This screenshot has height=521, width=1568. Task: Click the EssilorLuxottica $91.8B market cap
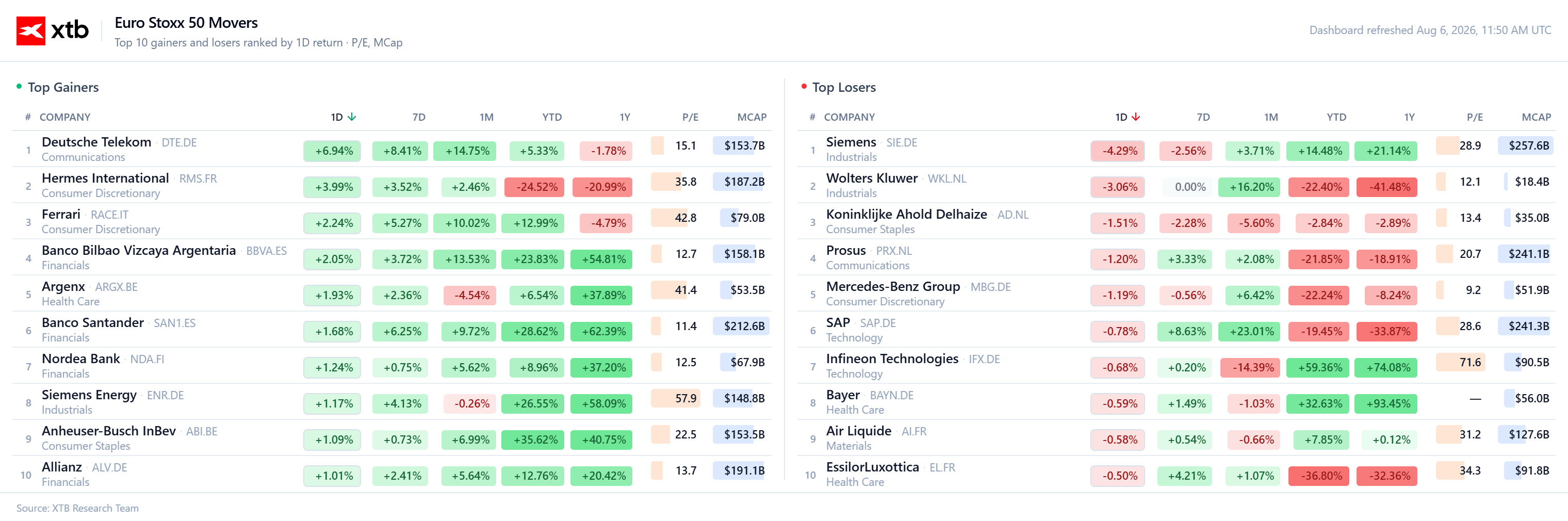[1531, 470]
